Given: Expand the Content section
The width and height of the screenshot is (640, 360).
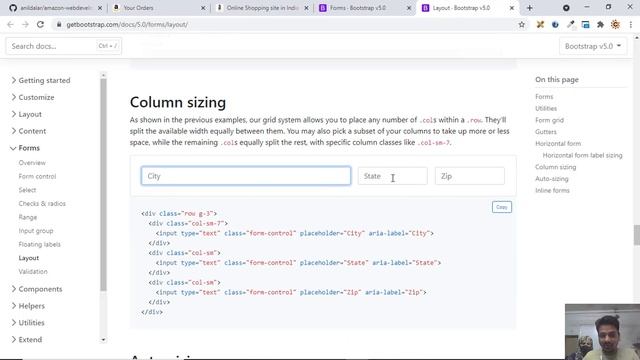Looking at the screenshot, I should (x=28, y=131).
